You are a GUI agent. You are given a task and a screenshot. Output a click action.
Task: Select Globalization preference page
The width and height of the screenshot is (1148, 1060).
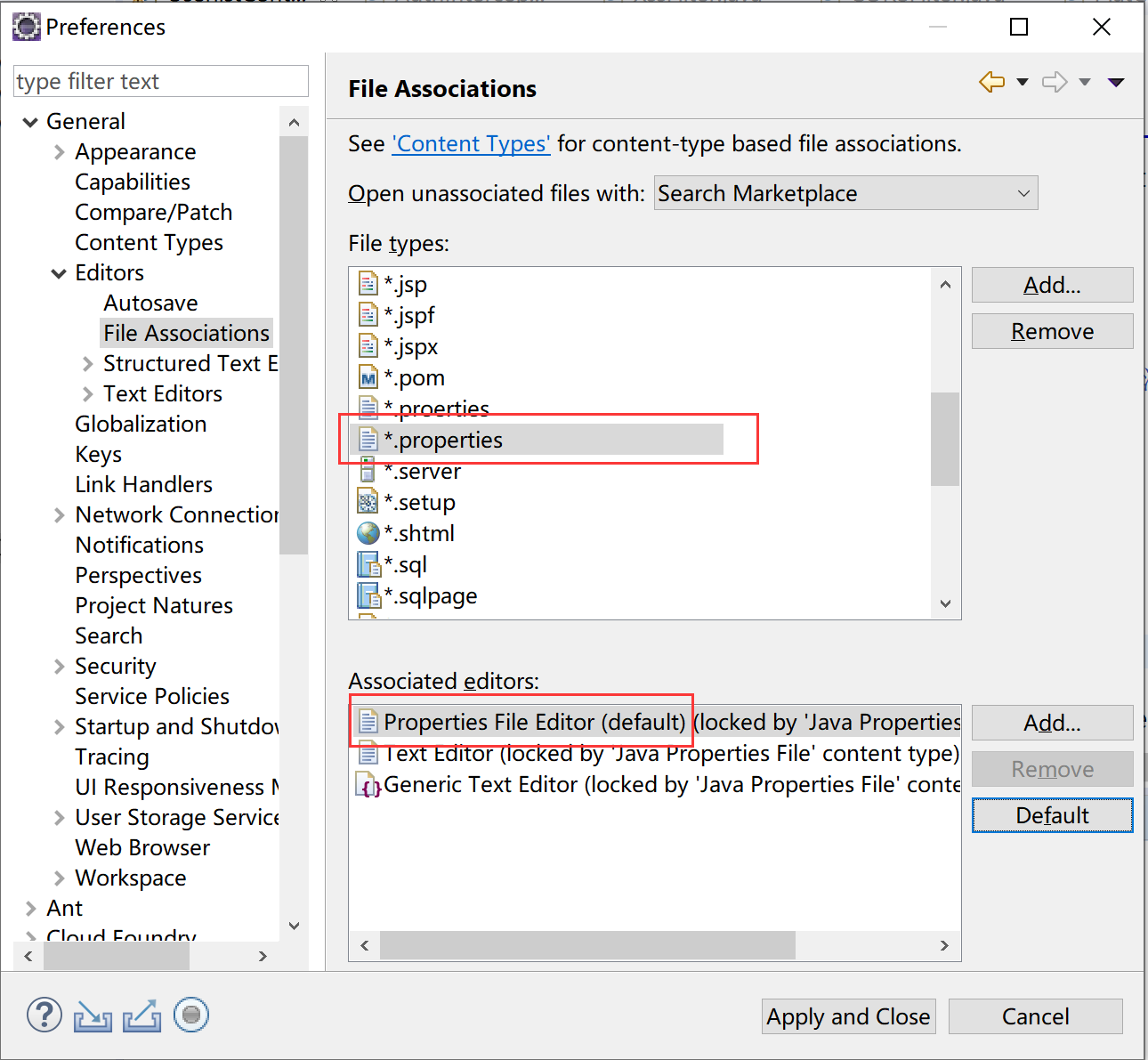(141, 425)
